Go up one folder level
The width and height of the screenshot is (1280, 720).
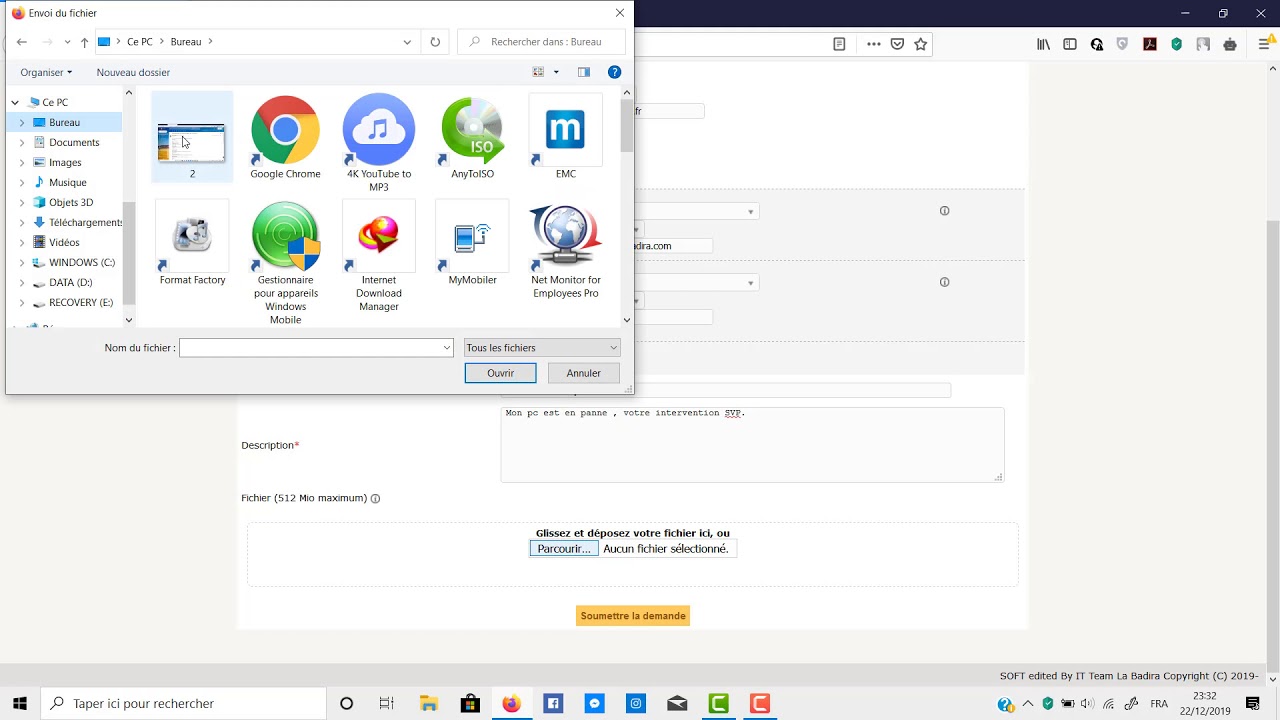(84, 42)
